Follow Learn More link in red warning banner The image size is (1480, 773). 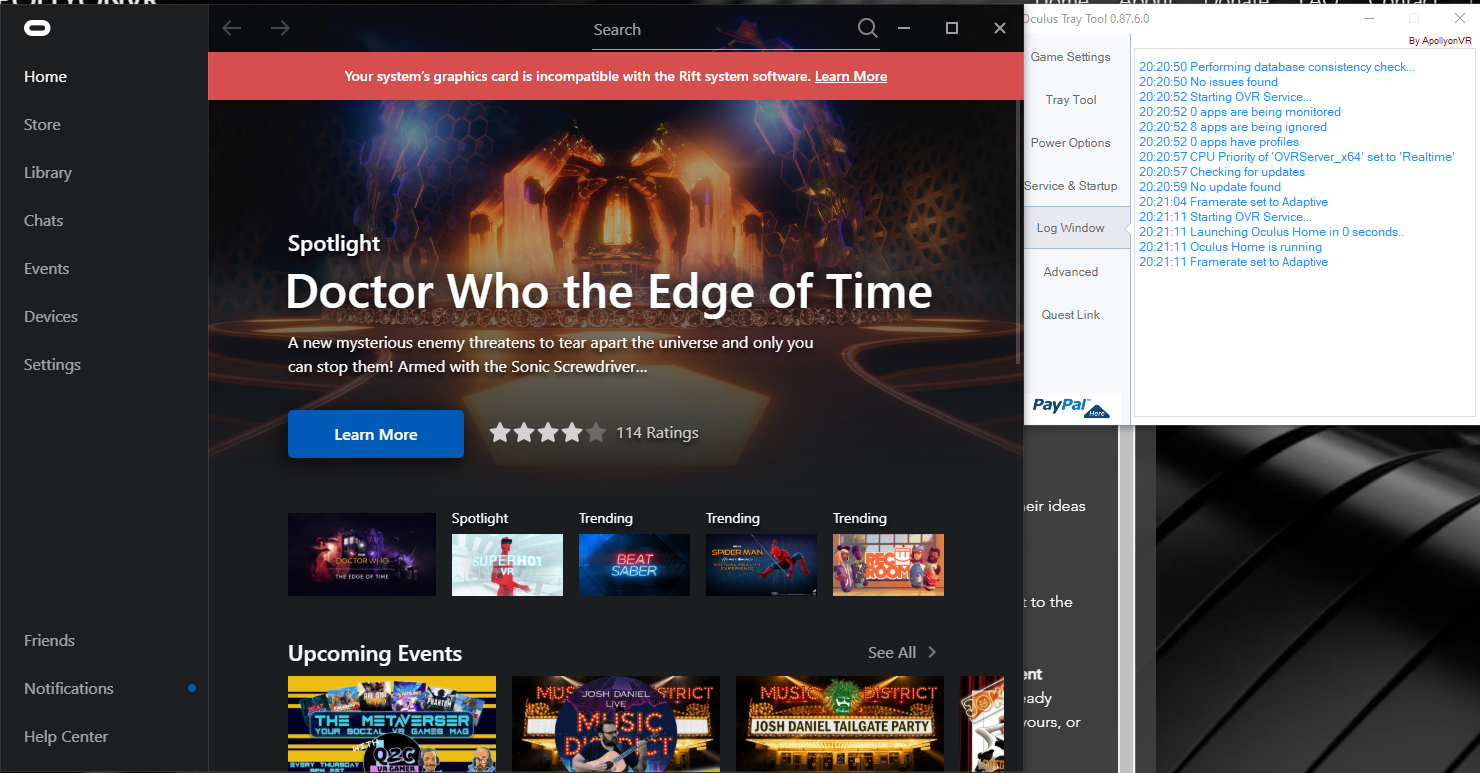tap(851, 76)
